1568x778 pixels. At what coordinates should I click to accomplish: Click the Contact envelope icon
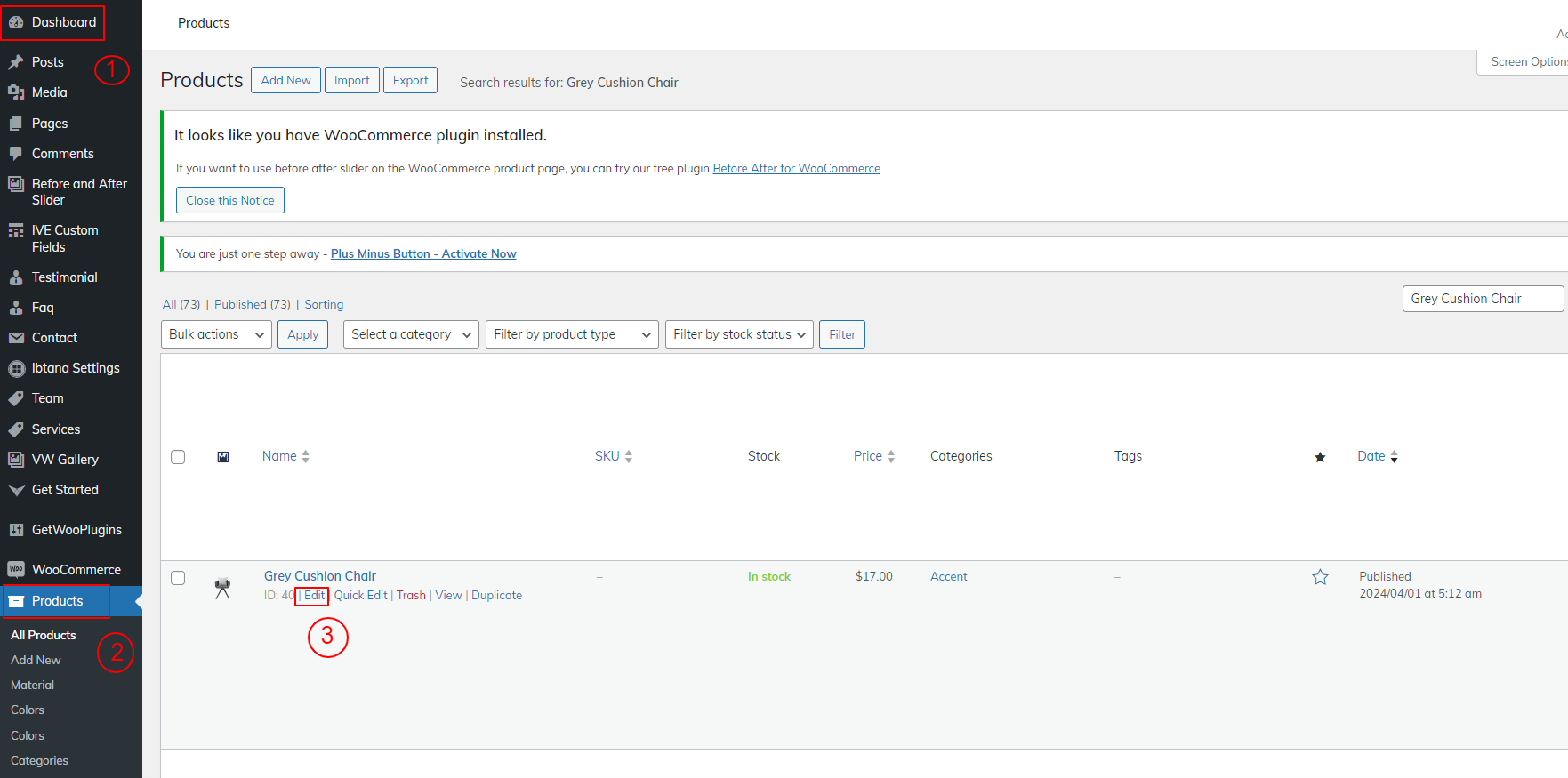[16, 338]
